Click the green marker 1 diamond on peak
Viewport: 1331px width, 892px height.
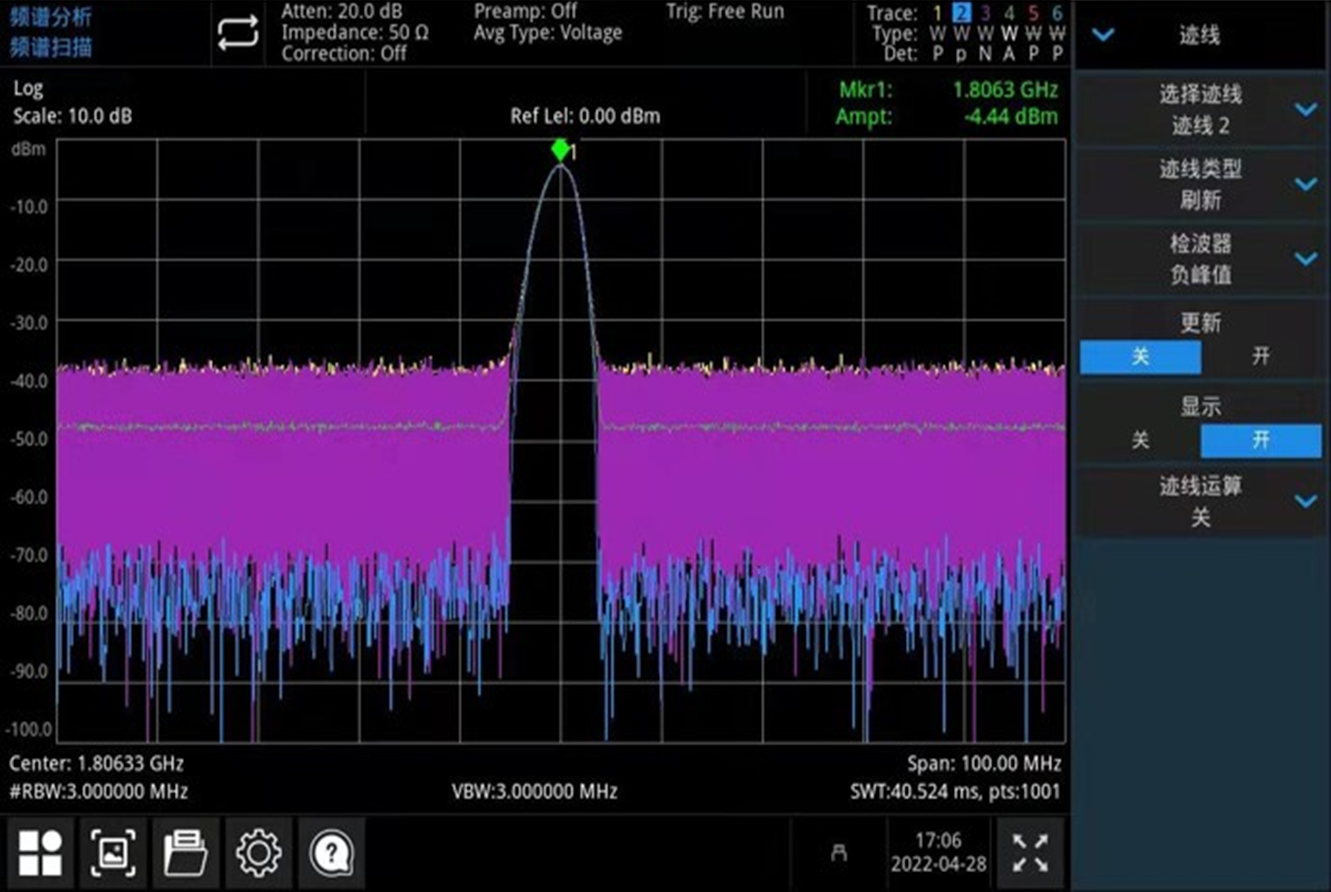pos(560,150)
